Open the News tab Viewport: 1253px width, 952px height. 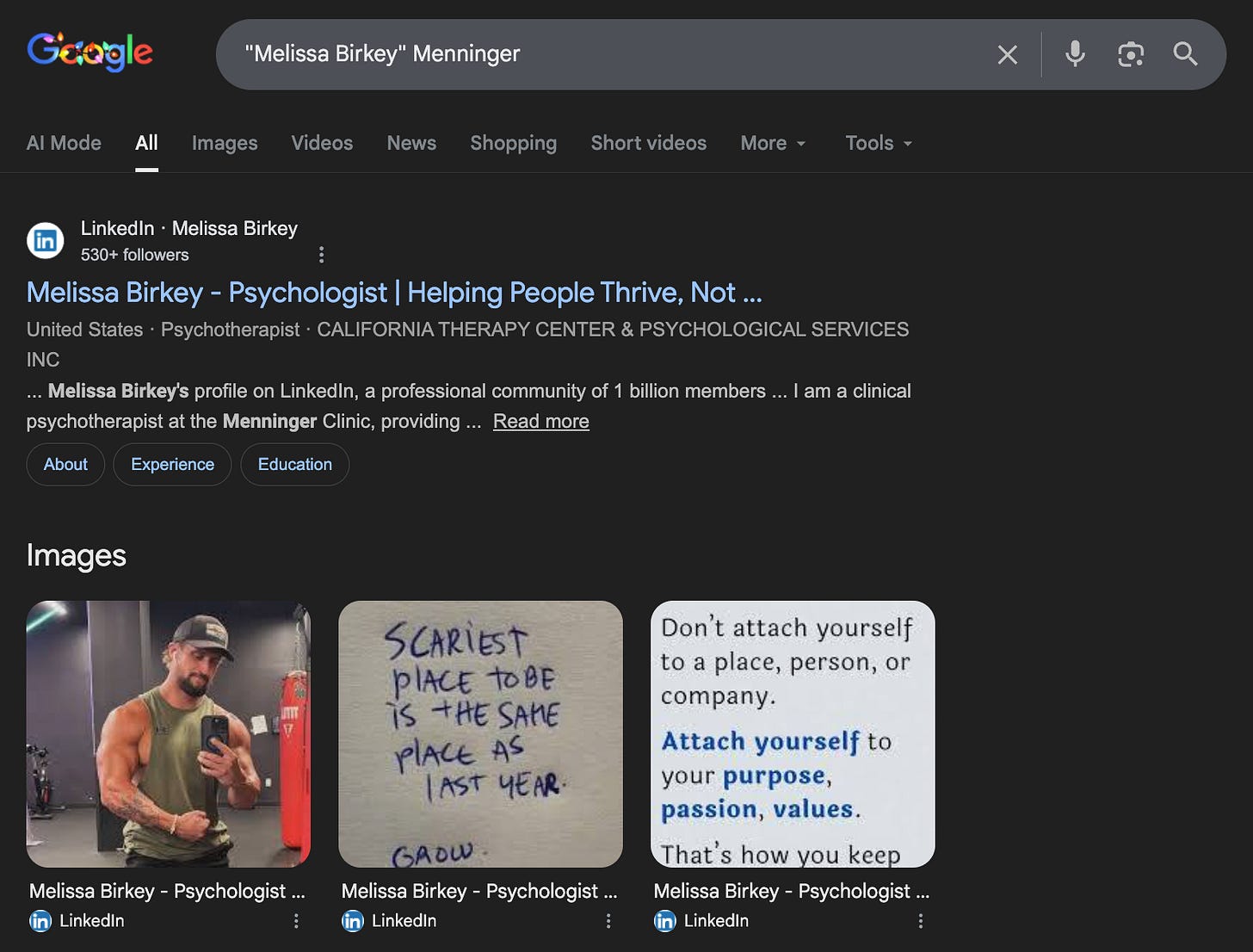coord(411,143)
